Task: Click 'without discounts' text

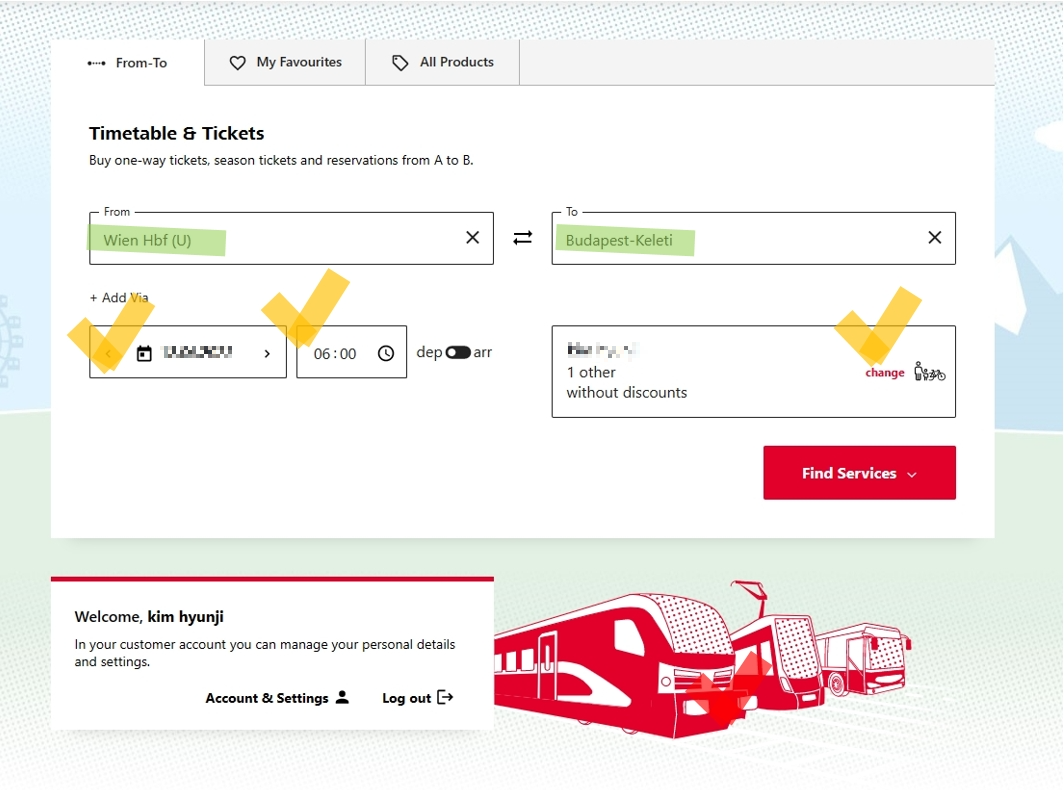Action: [626, 393]
